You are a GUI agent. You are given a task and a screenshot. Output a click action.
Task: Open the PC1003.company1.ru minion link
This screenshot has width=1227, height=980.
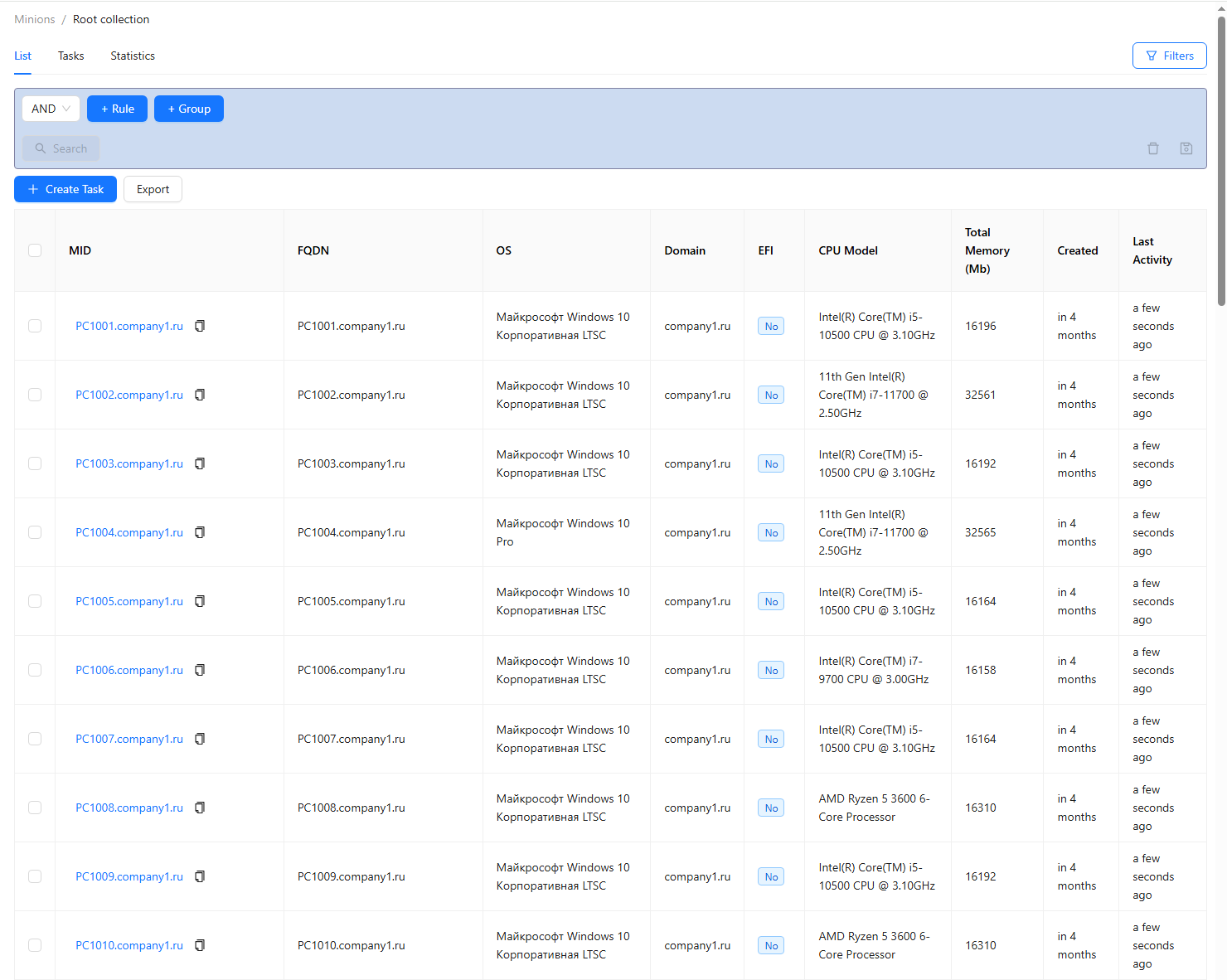click(x=129, y=463)
